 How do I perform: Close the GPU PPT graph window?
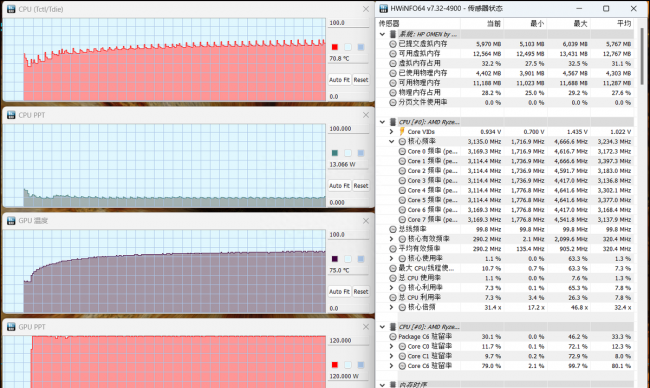(366, 327)
